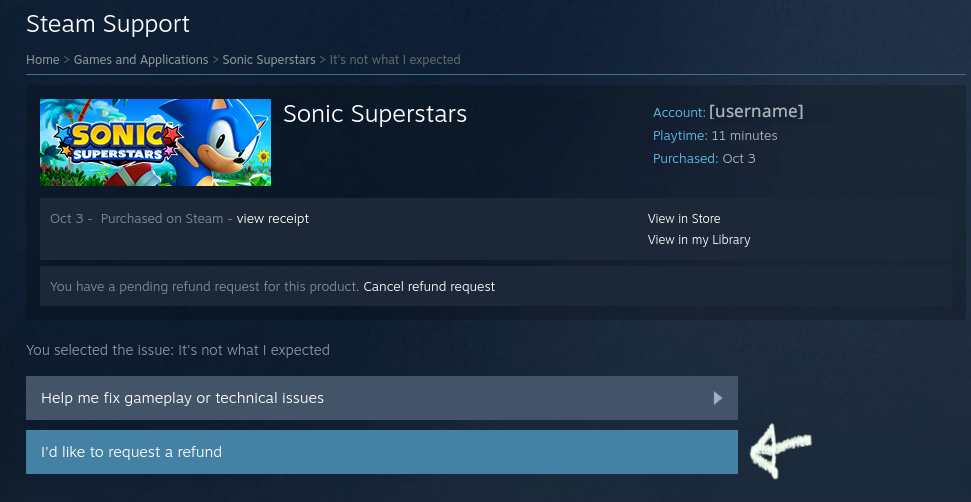Screen dimensions: 971x502
Task: Click the Sonic Superstars game banner image
Action: [x=155, y=142]
